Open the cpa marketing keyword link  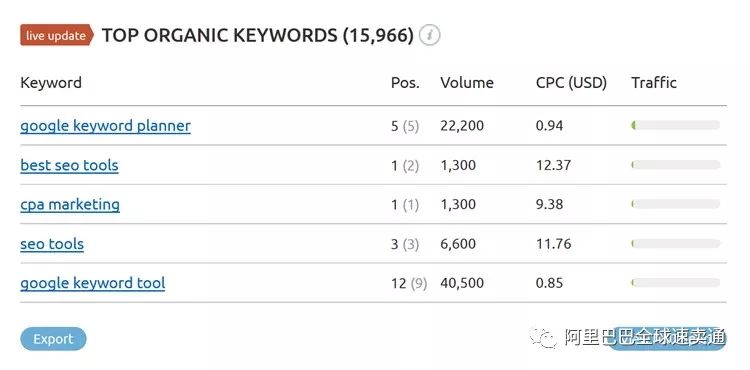70,205
